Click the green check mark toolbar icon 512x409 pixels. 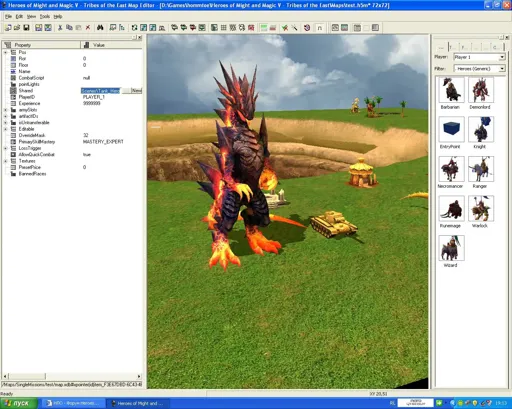click(285, 28)
